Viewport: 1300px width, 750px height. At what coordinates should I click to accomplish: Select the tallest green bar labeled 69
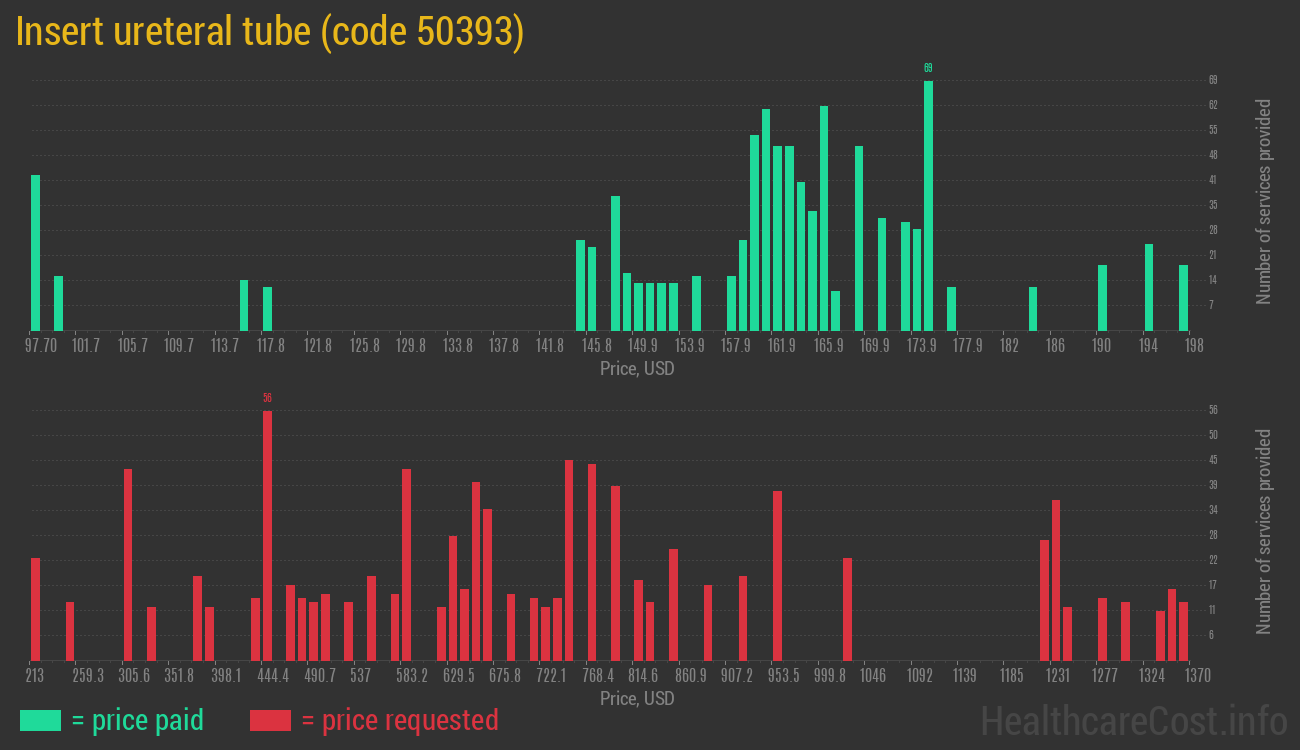coord(928,205)
